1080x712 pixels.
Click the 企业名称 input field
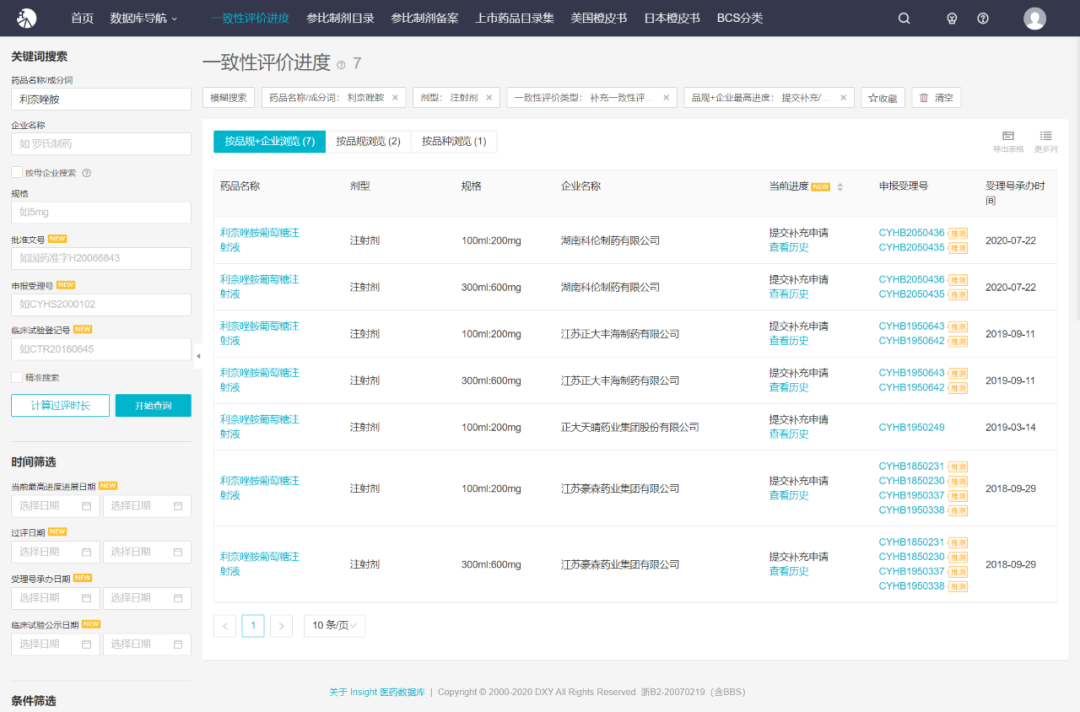pyautogui.click(x=101, y=144)
